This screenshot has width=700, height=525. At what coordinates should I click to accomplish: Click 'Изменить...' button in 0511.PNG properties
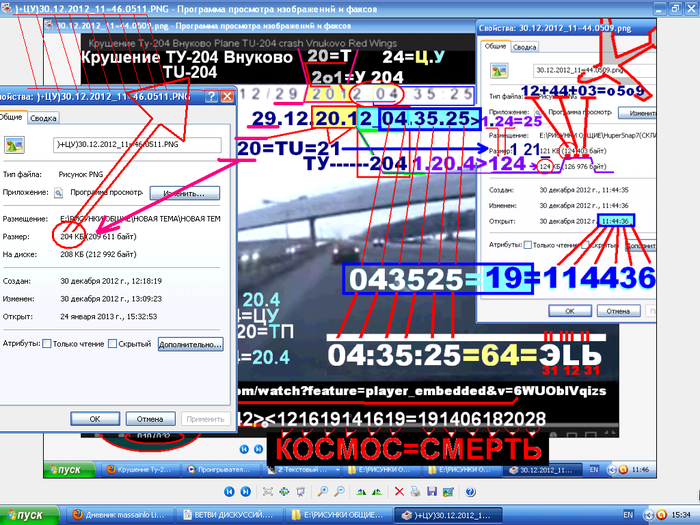click(x=185, y=193)
